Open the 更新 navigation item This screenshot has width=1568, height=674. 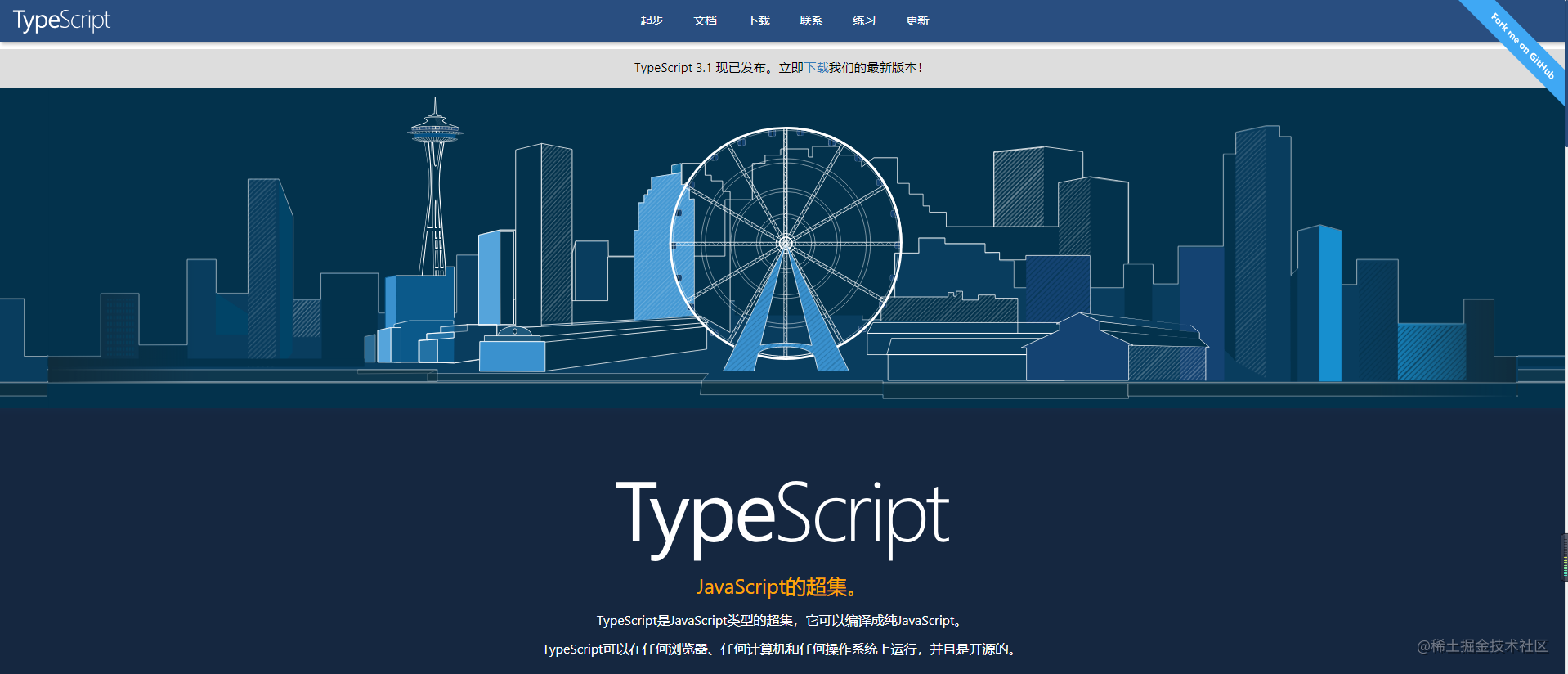tap(917, 20)
